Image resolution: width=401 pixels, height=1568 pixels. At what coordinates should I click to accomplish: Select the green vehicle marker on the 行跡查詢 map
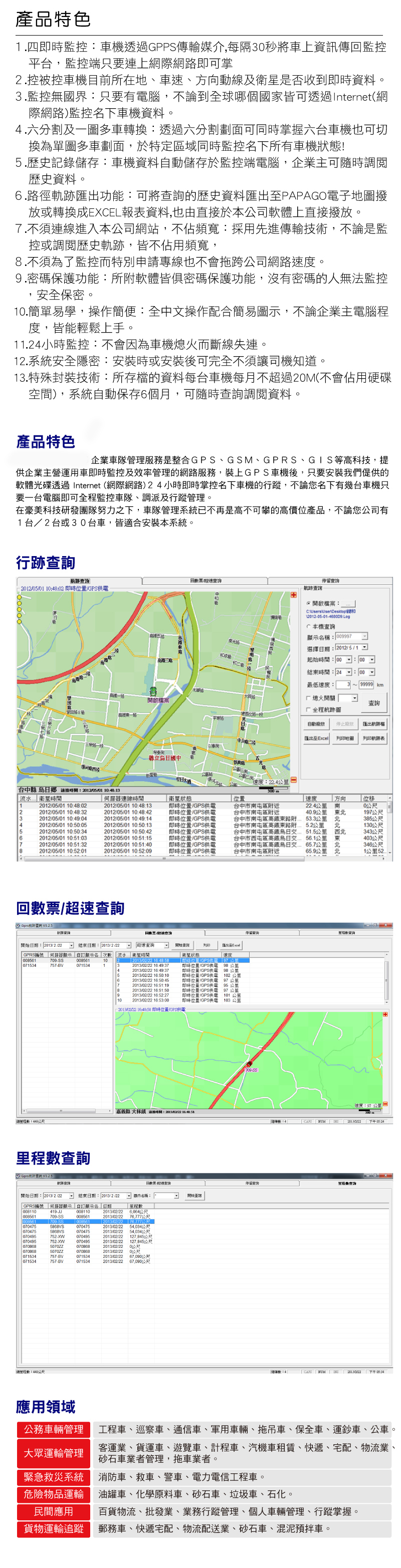pos(153,691)
